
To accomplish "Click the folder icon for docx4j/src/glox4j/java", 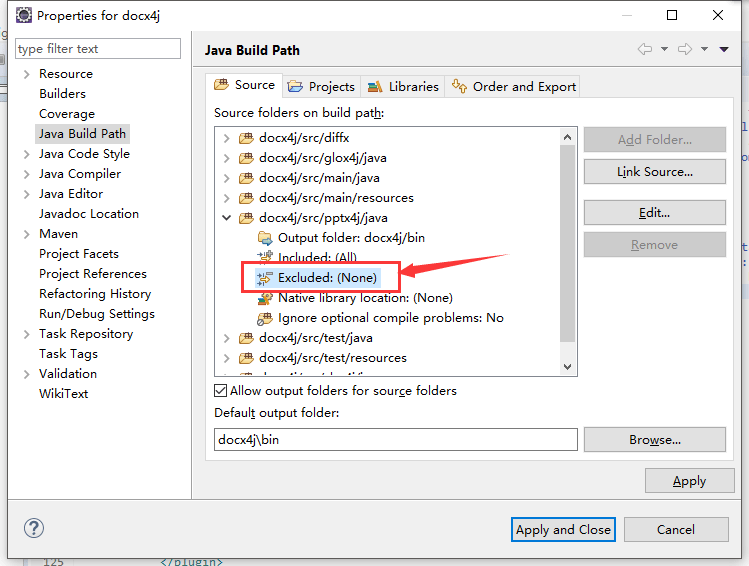I will pyautogui.click(x=246, y=158).
